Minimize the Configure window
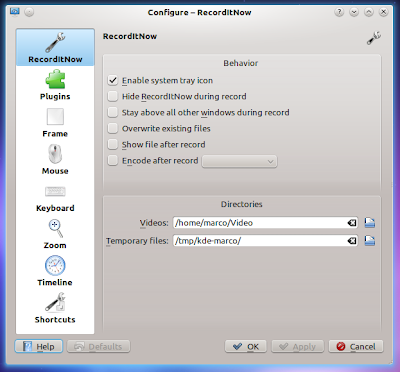This screenshot has height=372, width=400. [354, 12]
